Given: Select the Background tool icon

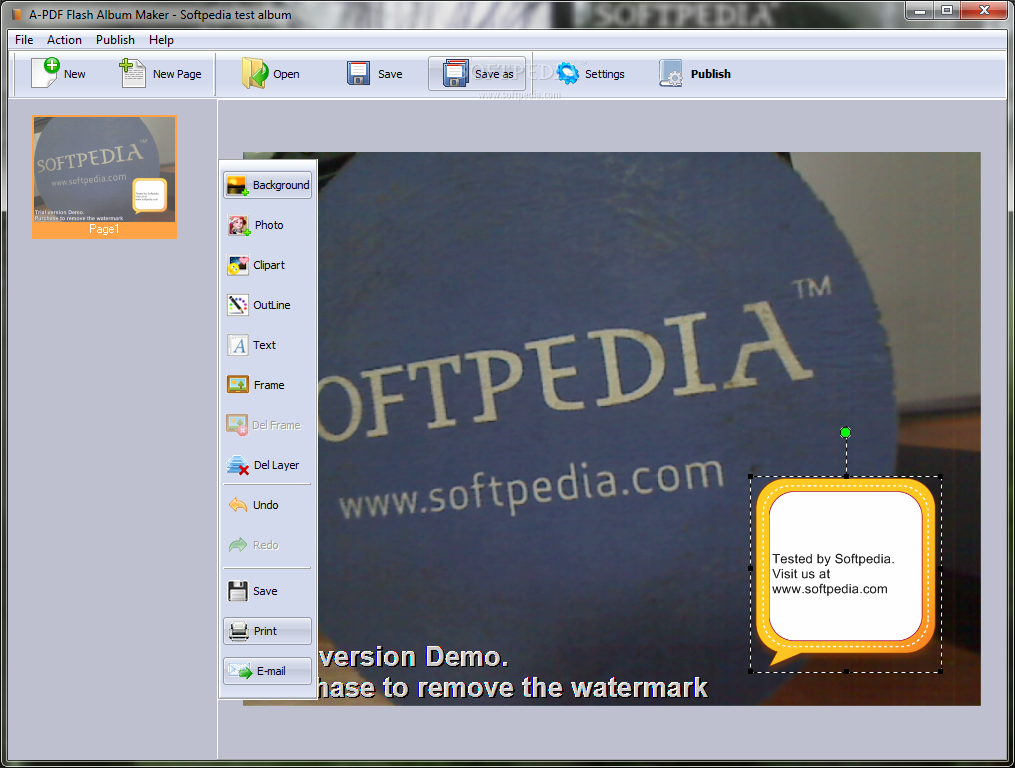Looking at the screenshot, I should pos(237,185).
